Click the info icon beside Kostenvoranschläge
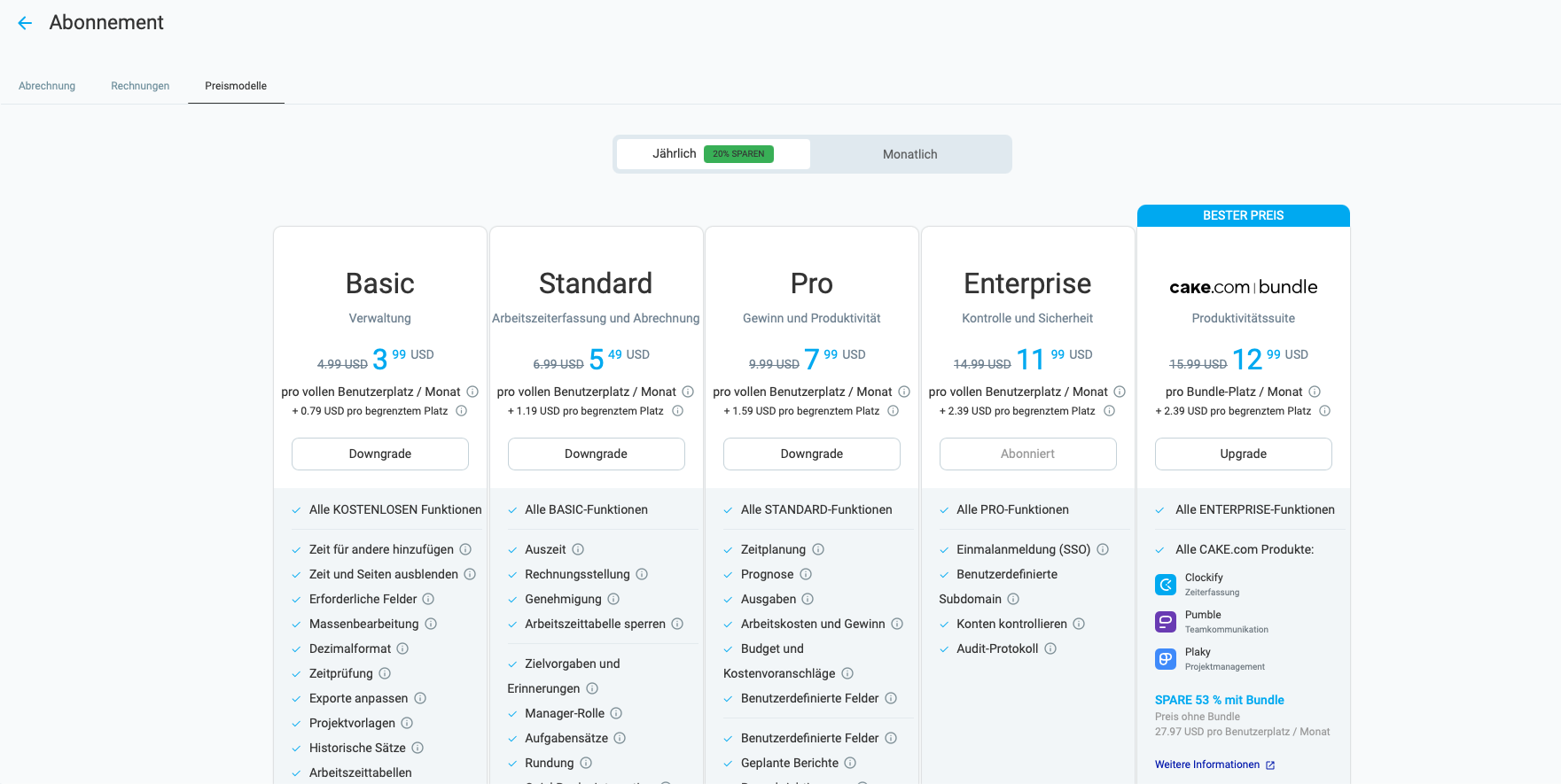 coord(847,673)
